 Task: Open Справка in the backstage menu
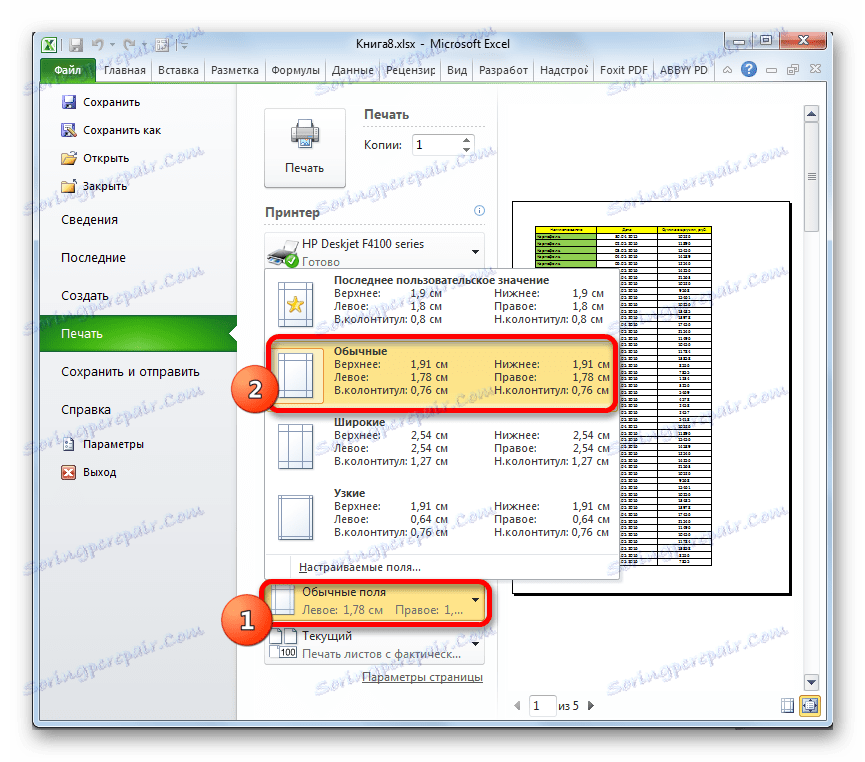click(86, 409)
